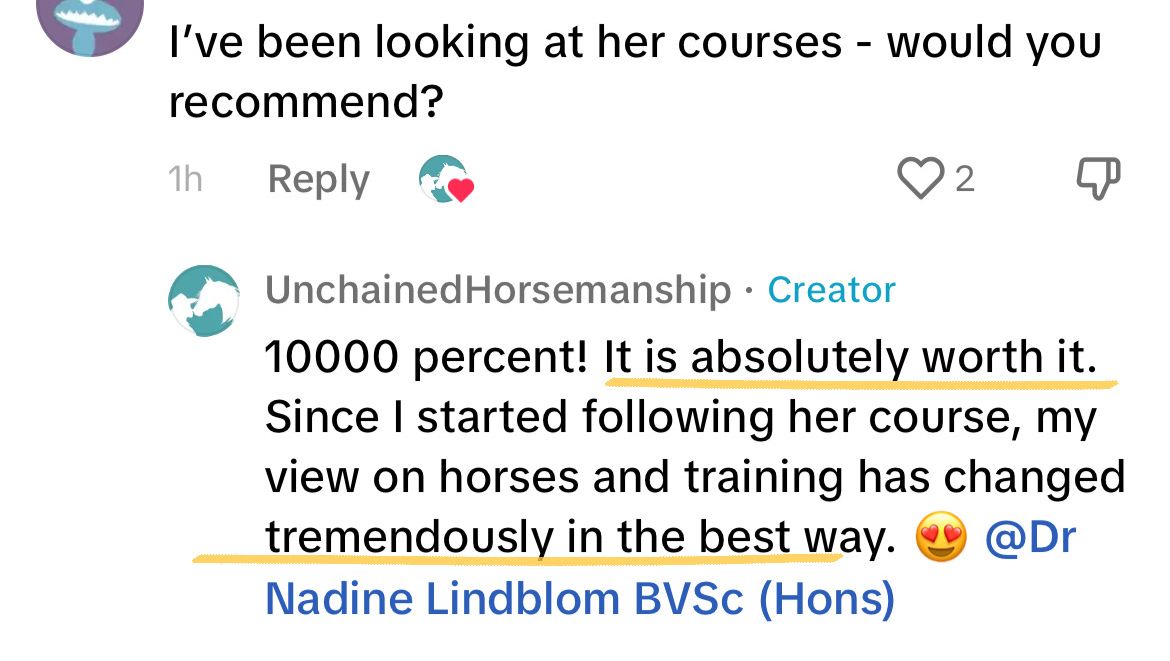Screen dimensions: 1170x661
Task: Open the @Dr Nadine Lindblom mention
Action: click(x=1029, y=539)
